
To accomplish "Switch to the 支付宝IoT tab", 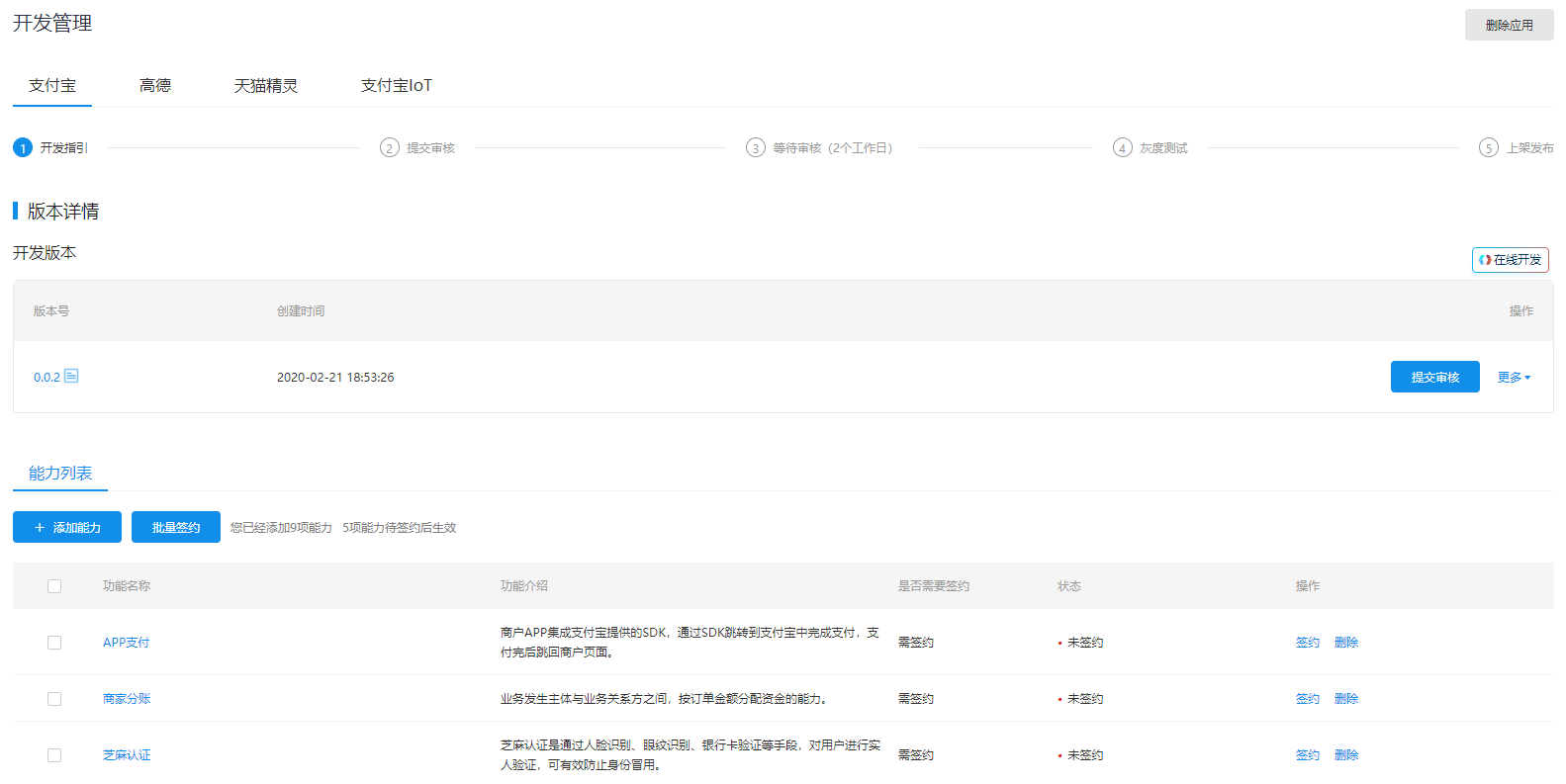I will click(x=397, y=86).
